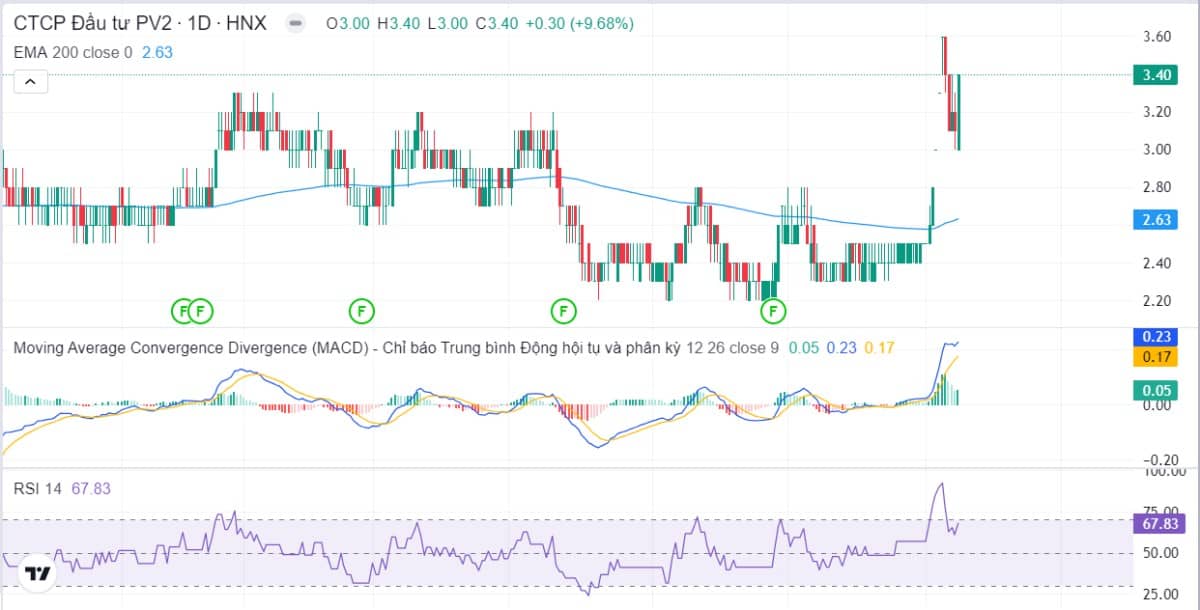
Task: Select the MACD indicator legend title
Action: pos(345,348)
